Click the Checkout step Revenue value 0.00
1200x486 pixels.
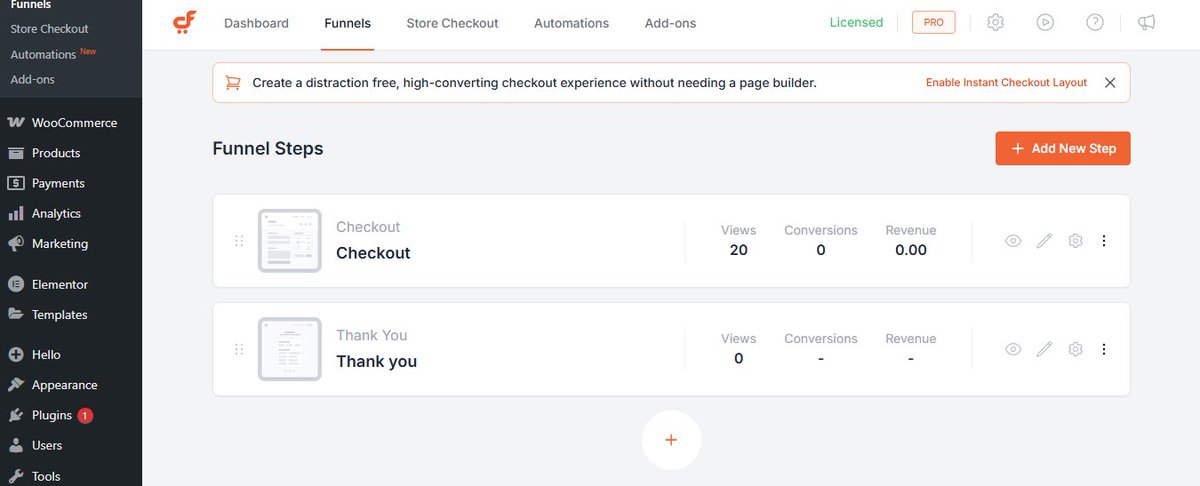click(x=911, y=250)
